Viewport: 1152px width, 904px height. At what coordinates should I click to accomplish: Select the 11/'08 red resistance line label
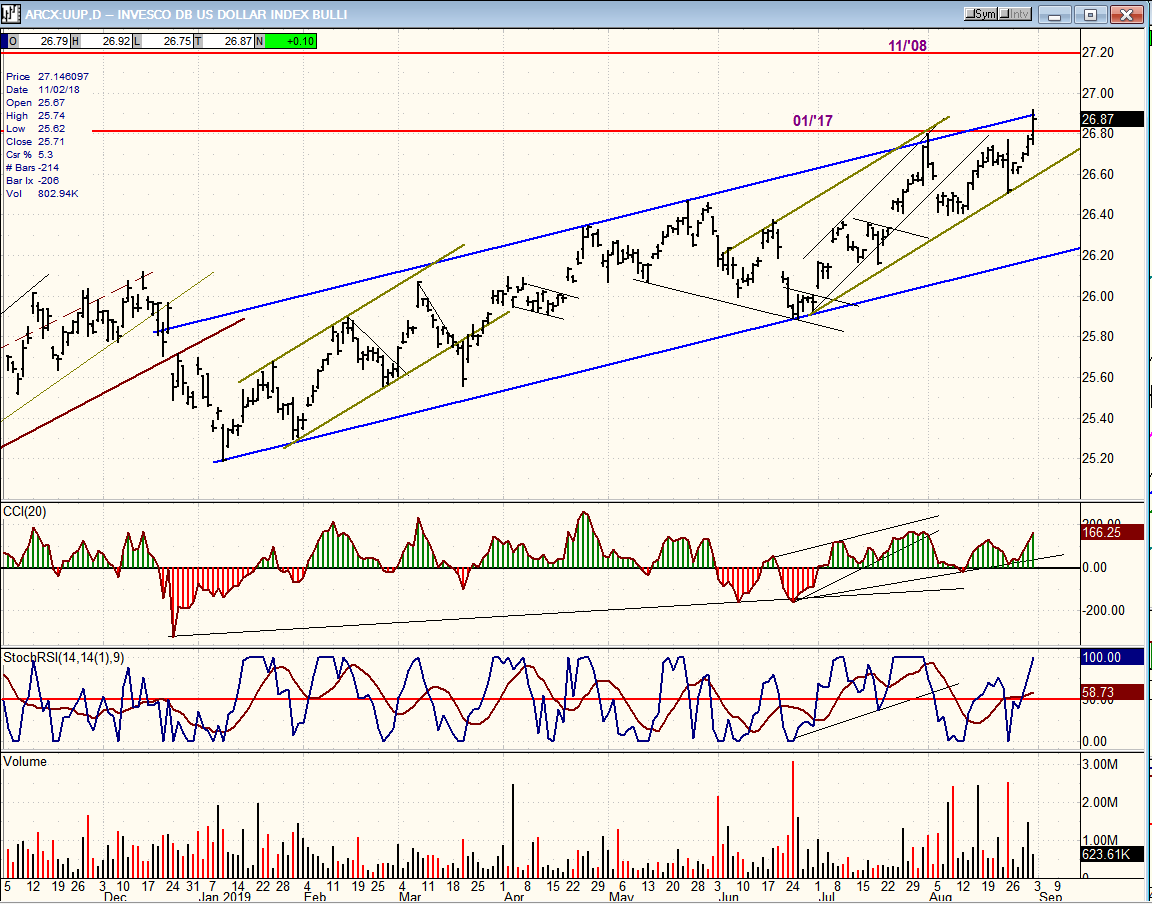click(x=907, y=46)
